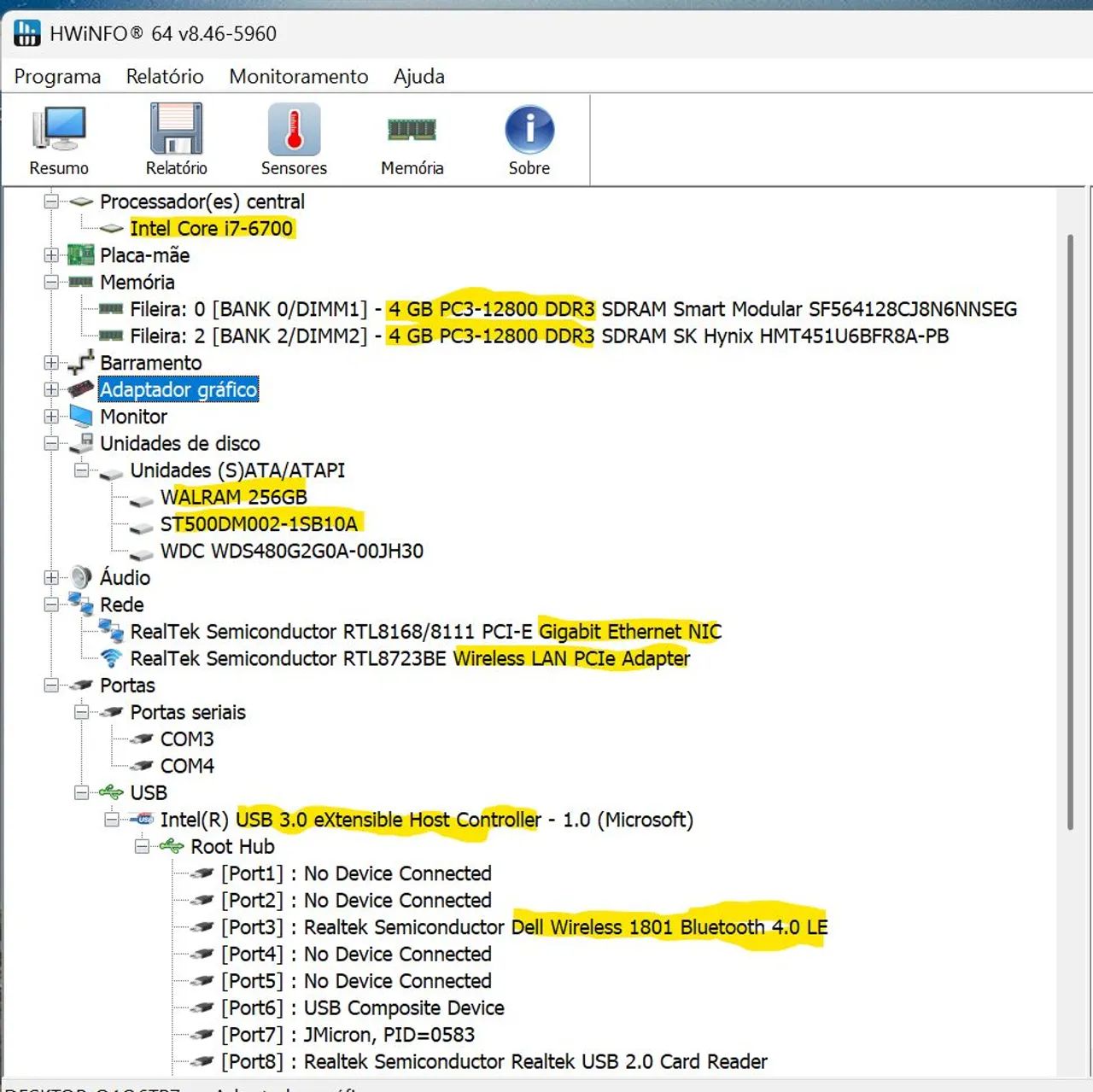Open the Ajuda menu

(x=418, y=76)
